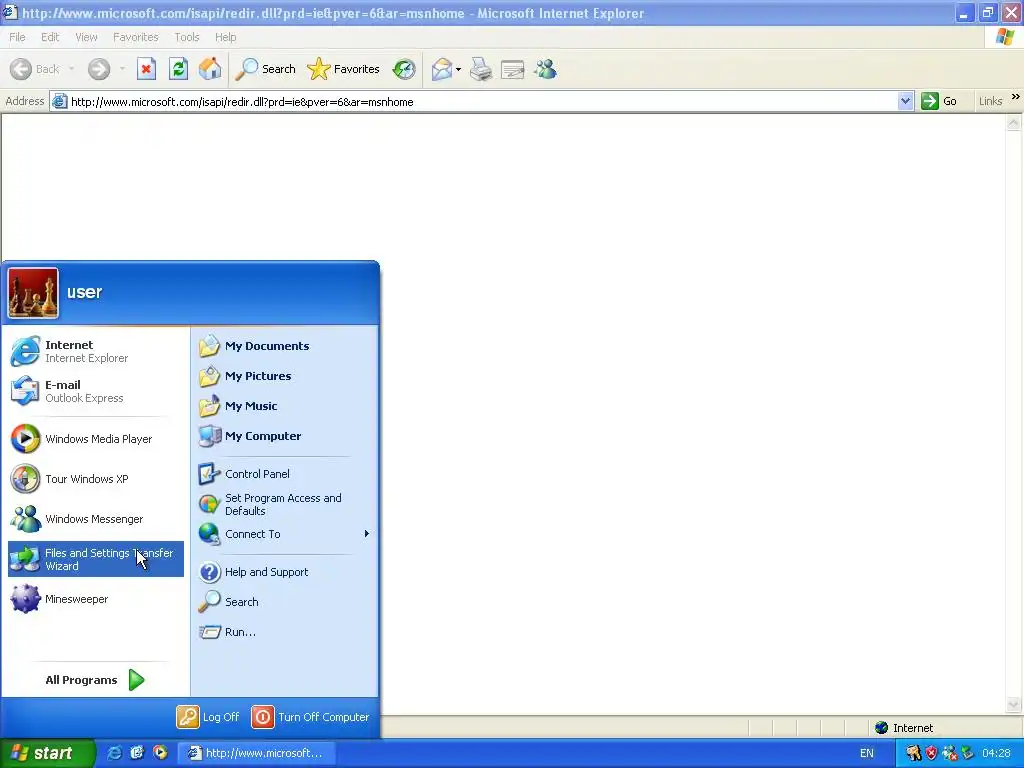This screenshot has width=1024, height=768.
Task: Open the Back history dropdown arrow
Action: click(71, 69)
